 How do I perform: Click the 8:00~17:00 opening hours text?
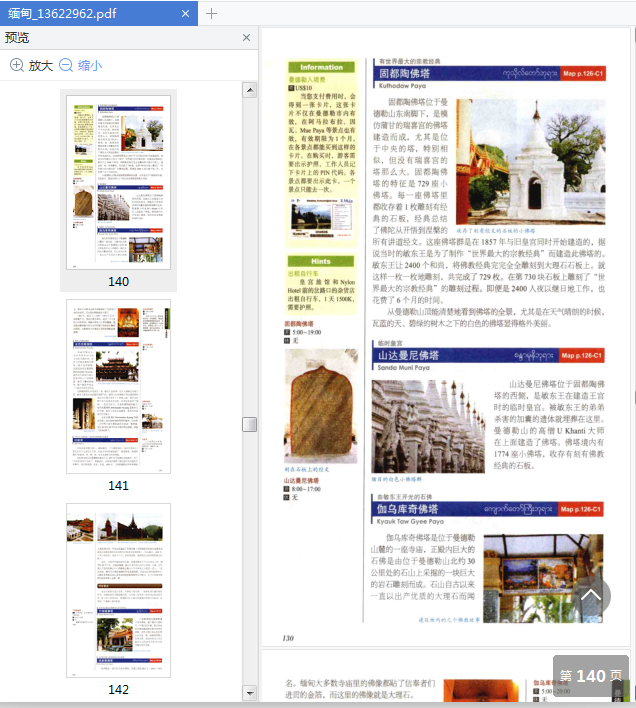click(x=306, y=489)
